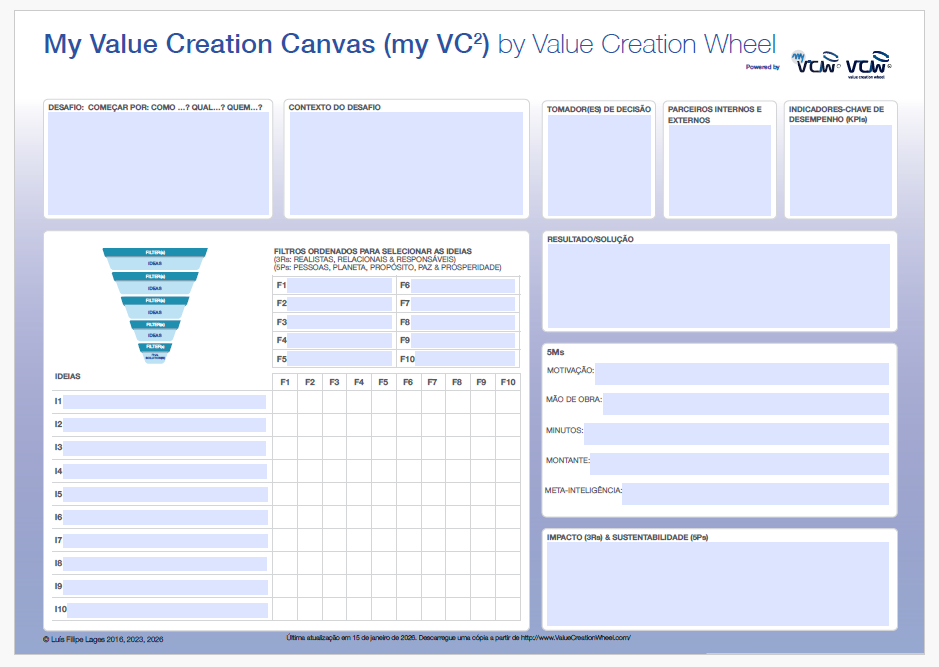Viewport: 939px width, 667px height.
Task: Click the MÃO DE OBRA input field
Action: pos(746,404)
